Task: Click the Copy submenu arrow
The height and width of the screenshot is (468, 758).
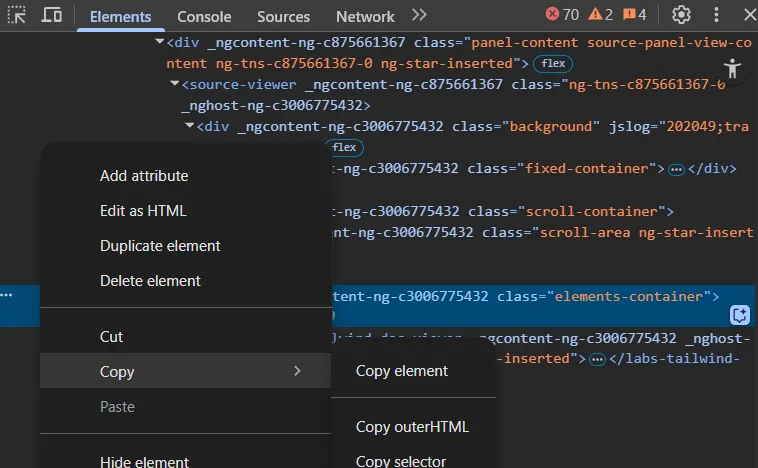Action: (x=297, y=371)
